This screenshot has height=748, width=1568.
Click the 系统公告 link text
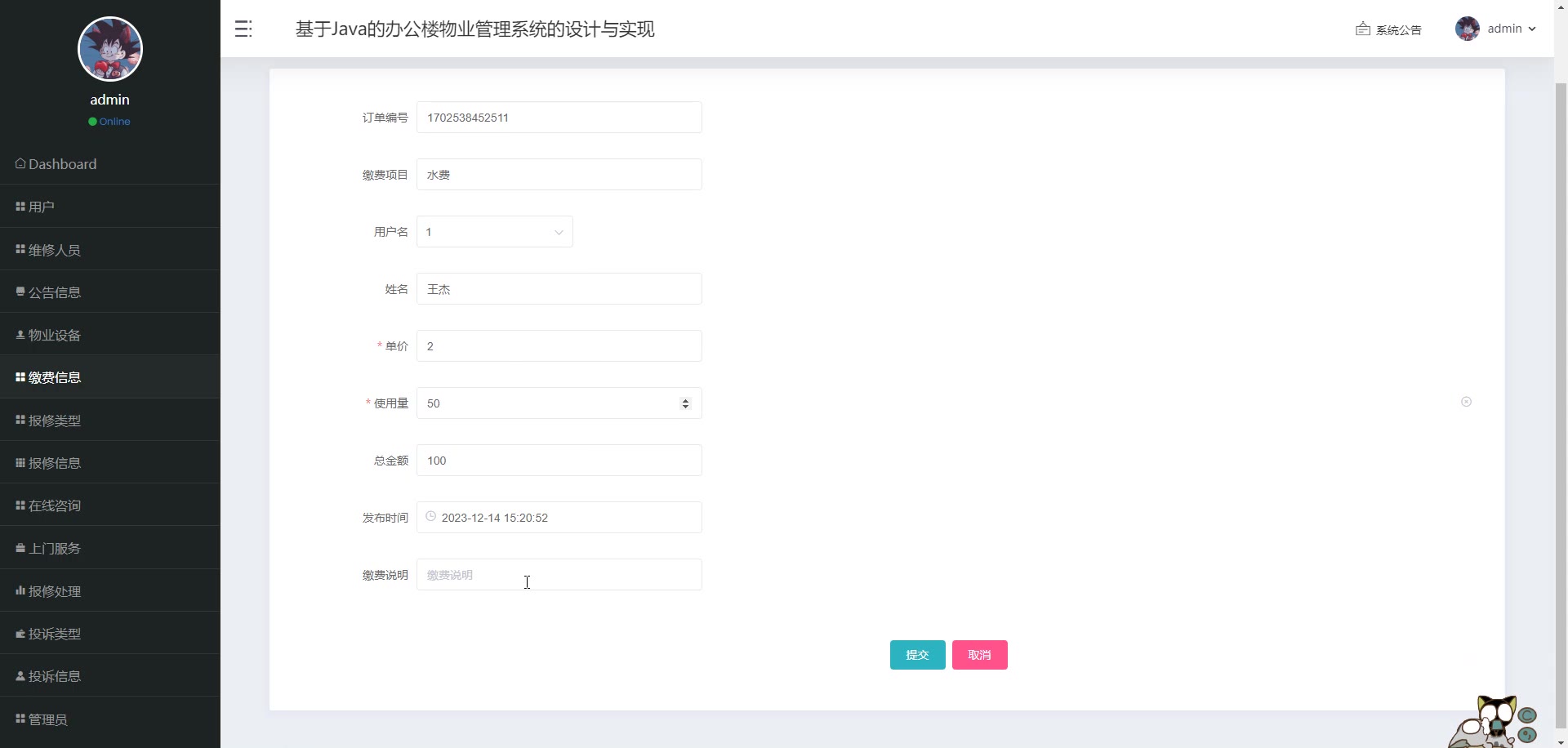point(1399,30)
